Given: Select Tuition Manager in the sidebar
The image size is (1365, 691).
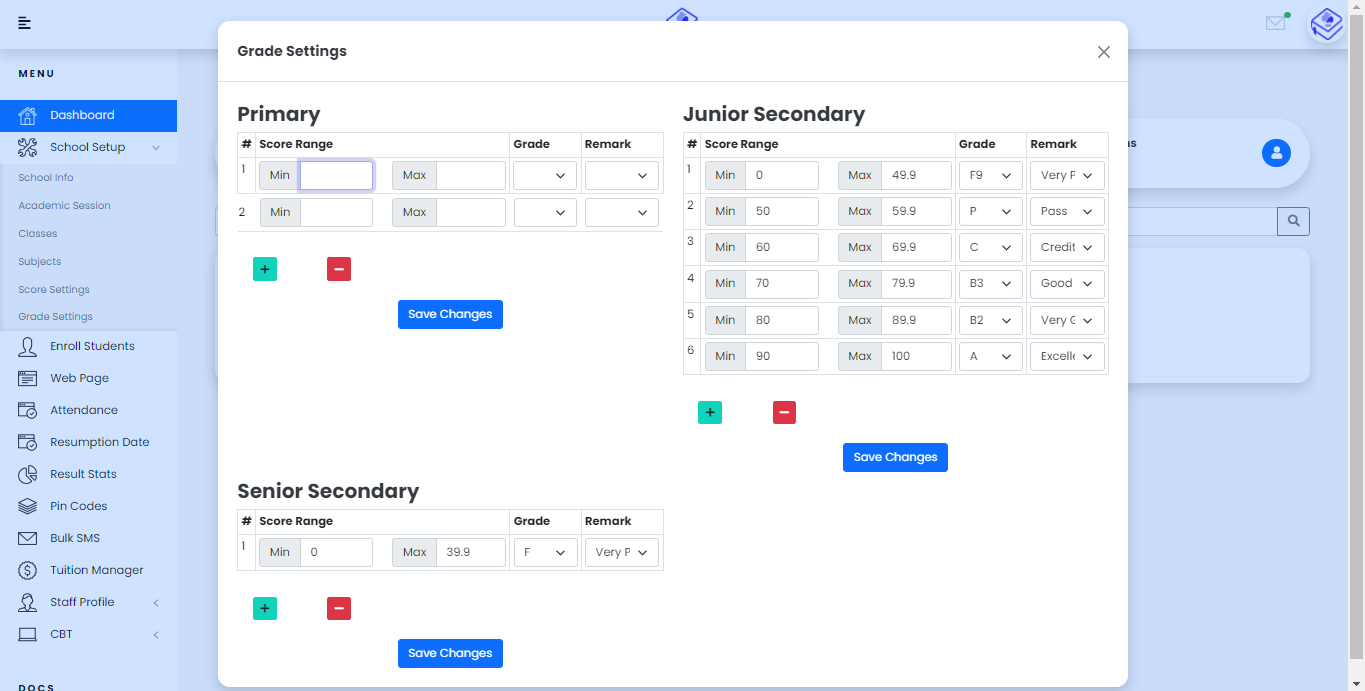Looking at the screenshot, I should tap(96, 570).
